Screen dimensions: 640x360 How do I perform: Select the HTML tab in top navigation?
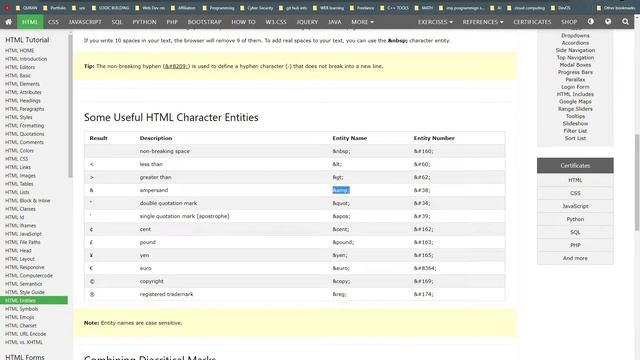[30, 22]
